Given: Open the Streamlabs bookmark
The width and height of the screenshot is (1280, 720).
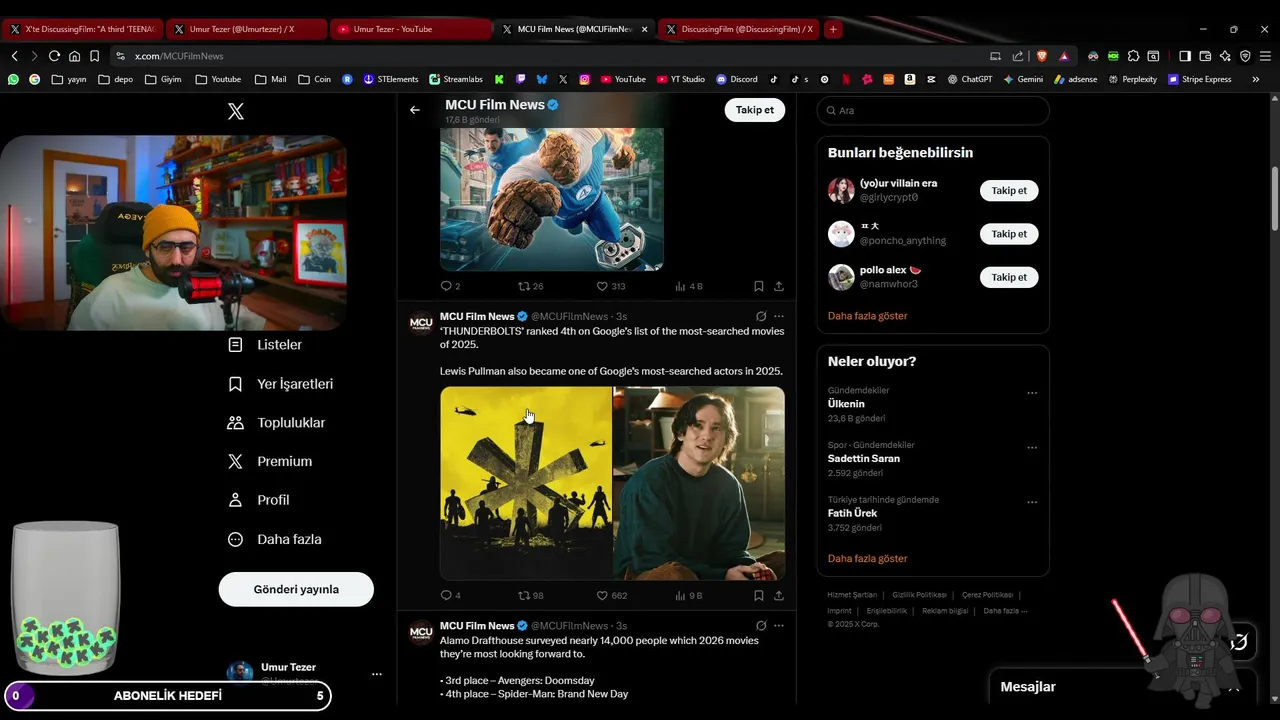Looking at the screenshot, I should click(x=455, y=79).
